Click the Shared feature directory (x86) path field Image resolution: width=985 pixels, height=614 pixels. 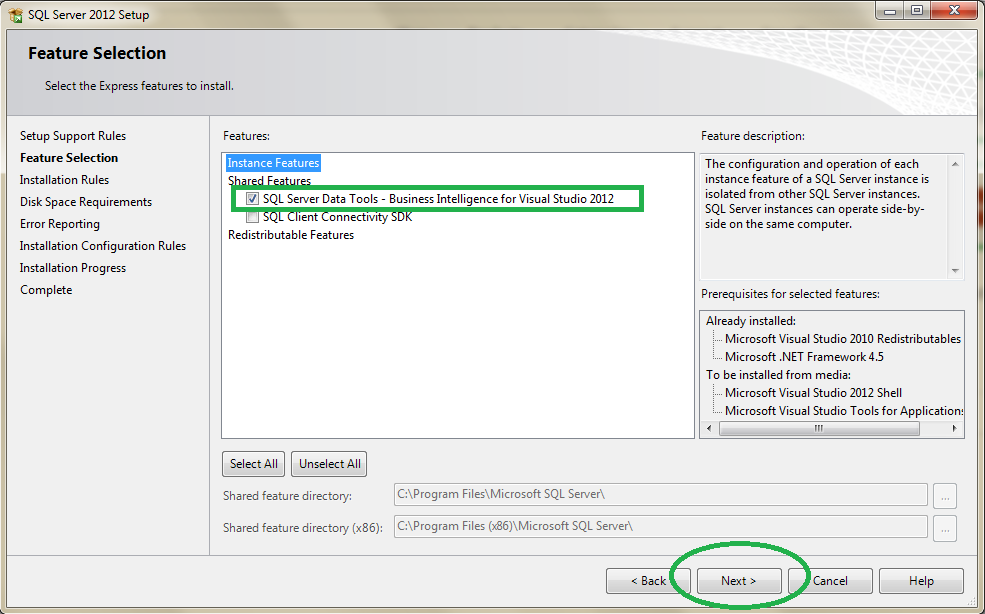661,527
